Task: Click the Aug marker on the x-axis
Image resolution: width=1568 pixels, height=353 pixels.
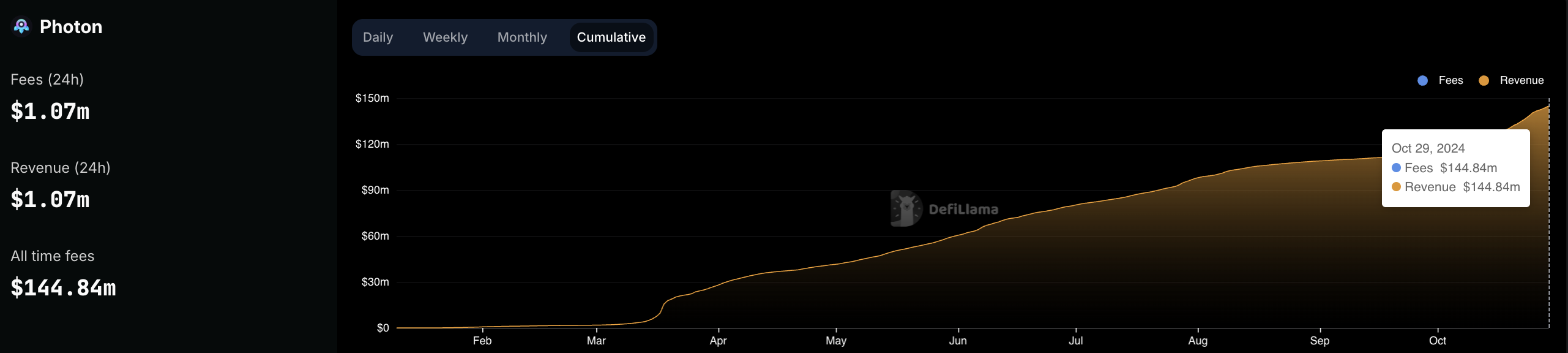Action: 1198,341
